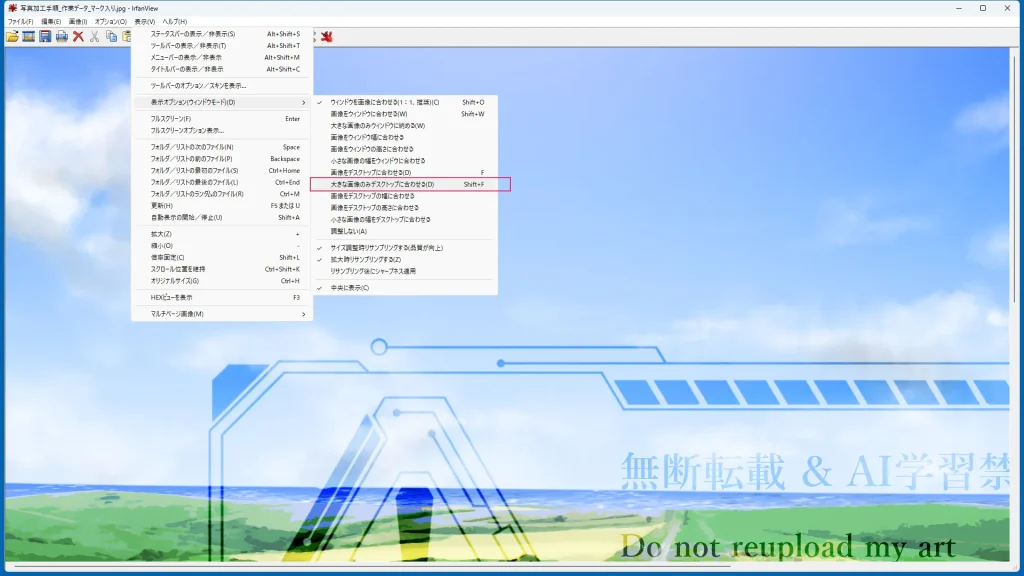Toggle ツールバーの表示／非表示(T)
The height and width of the screenshot is (576, 1024).
(222, 46)
